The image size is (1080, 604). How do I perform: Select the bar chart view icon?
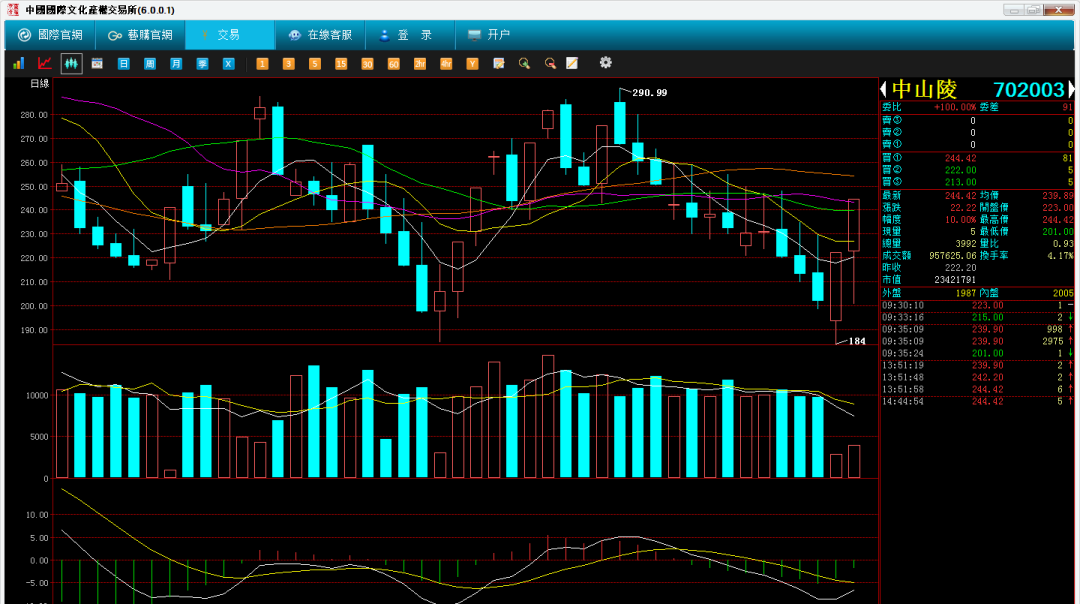coord(19,63)
